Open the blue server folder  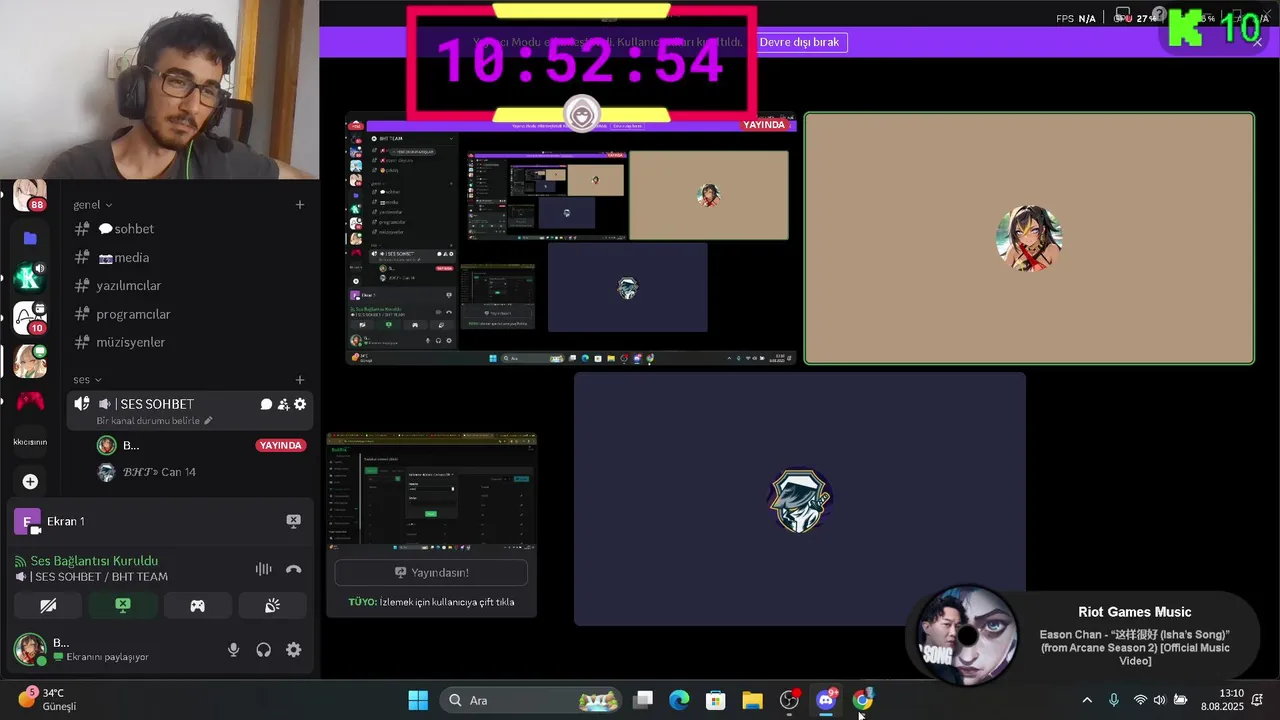tap(30, 238)
